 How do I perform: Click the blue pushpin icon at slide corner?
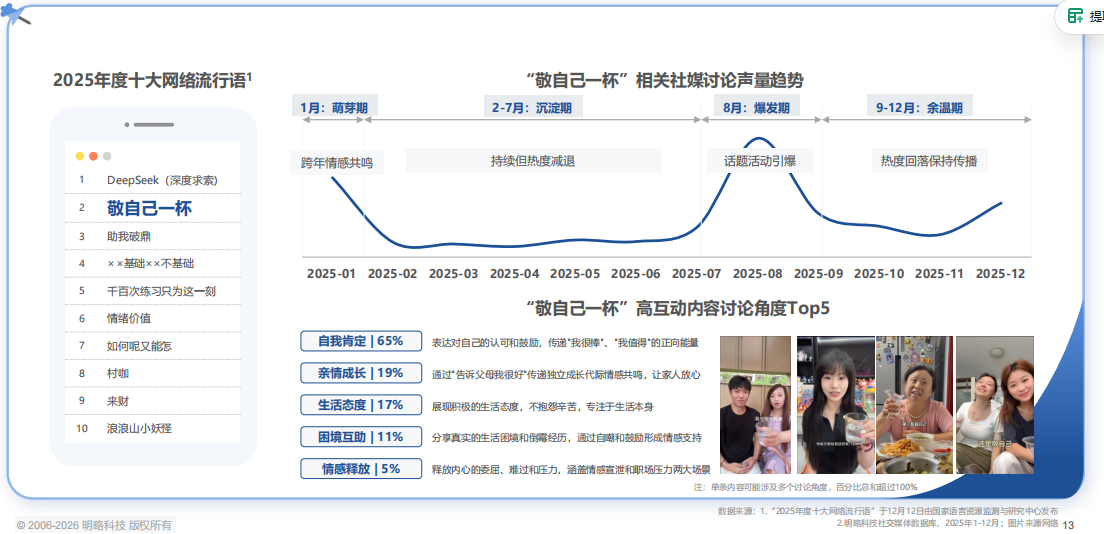tap(15, 14)
